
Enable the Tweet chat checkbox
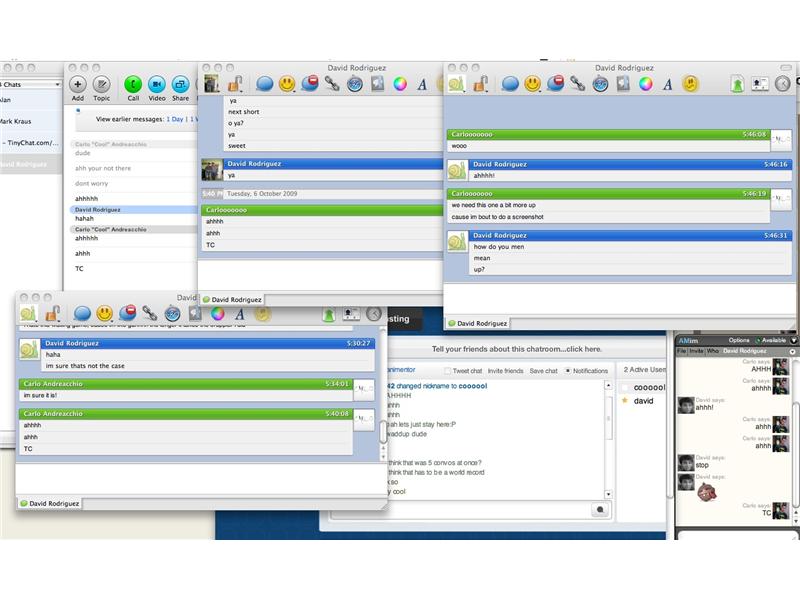point(447,370)
